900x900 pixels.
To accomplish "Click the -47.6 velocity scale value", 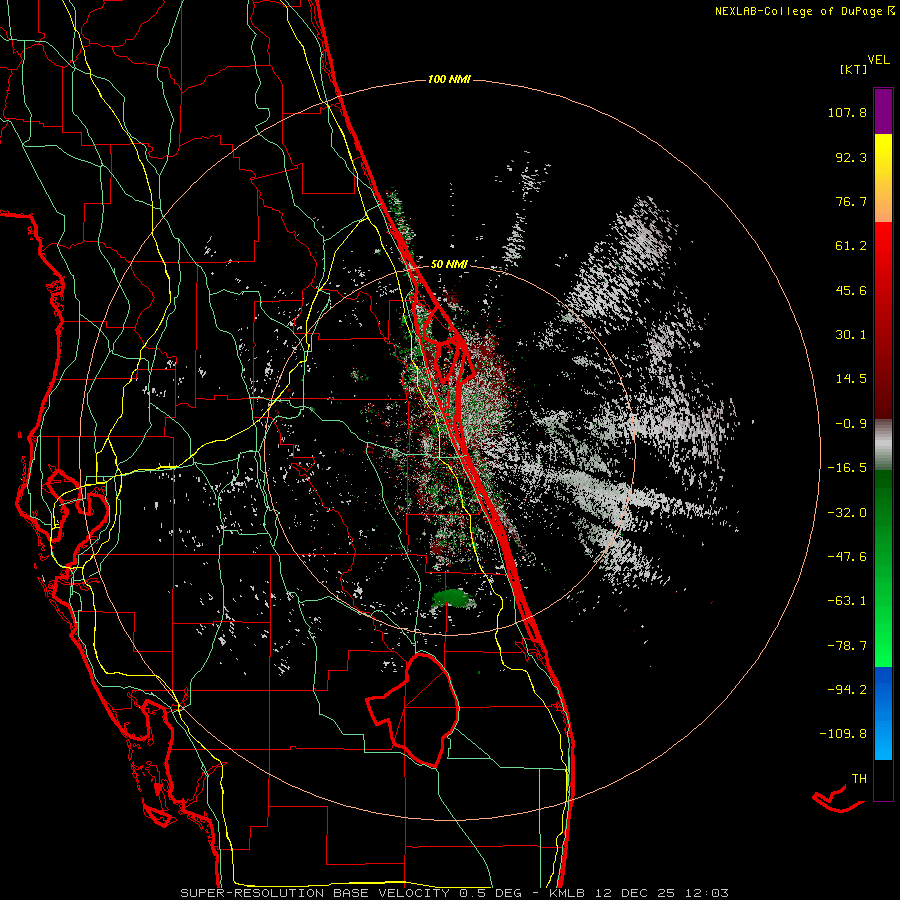I will pyautogui.click(x=847, y=557).
